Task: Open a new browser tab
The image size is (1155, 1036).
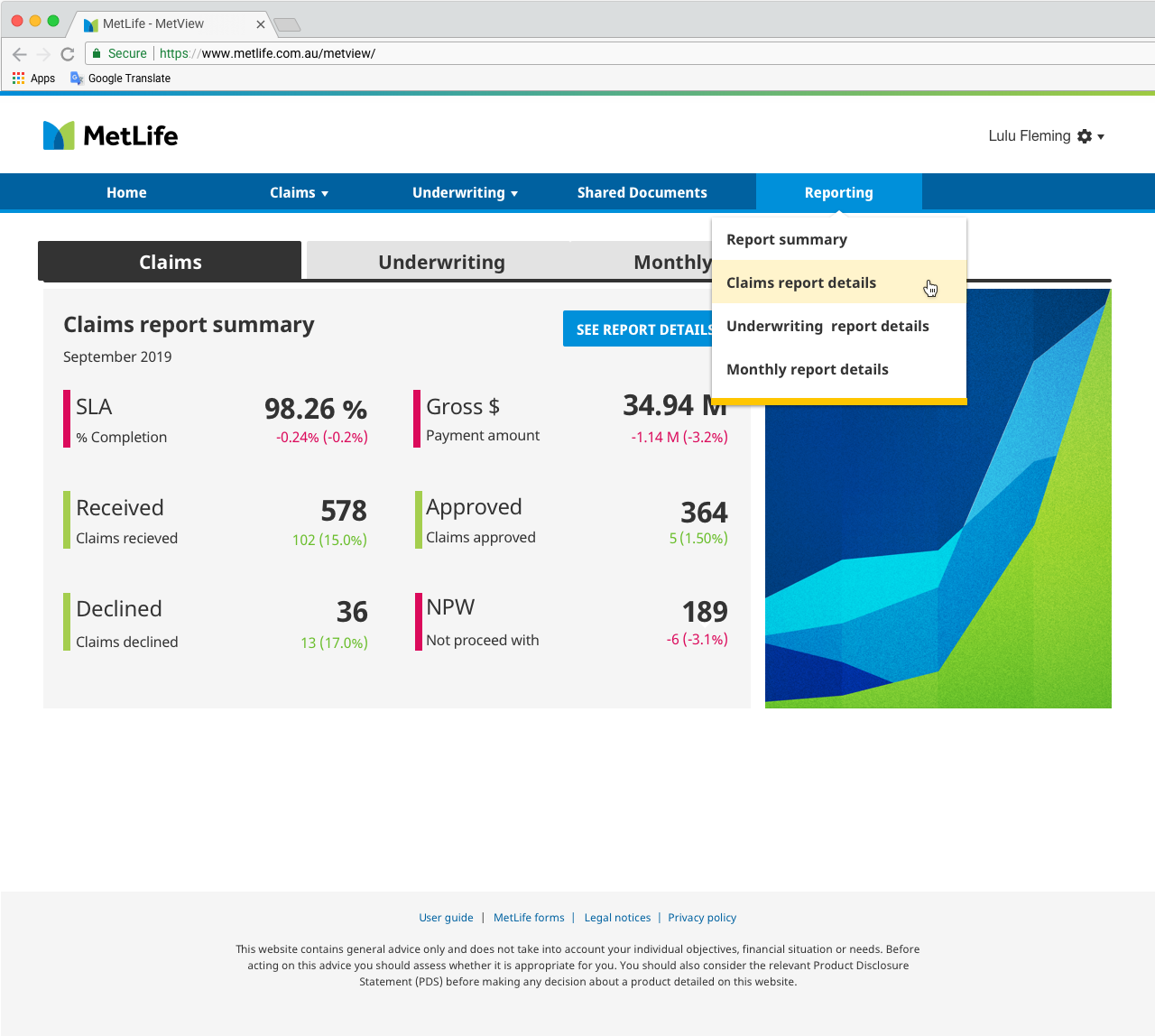Action: click(x=287, y=24)
